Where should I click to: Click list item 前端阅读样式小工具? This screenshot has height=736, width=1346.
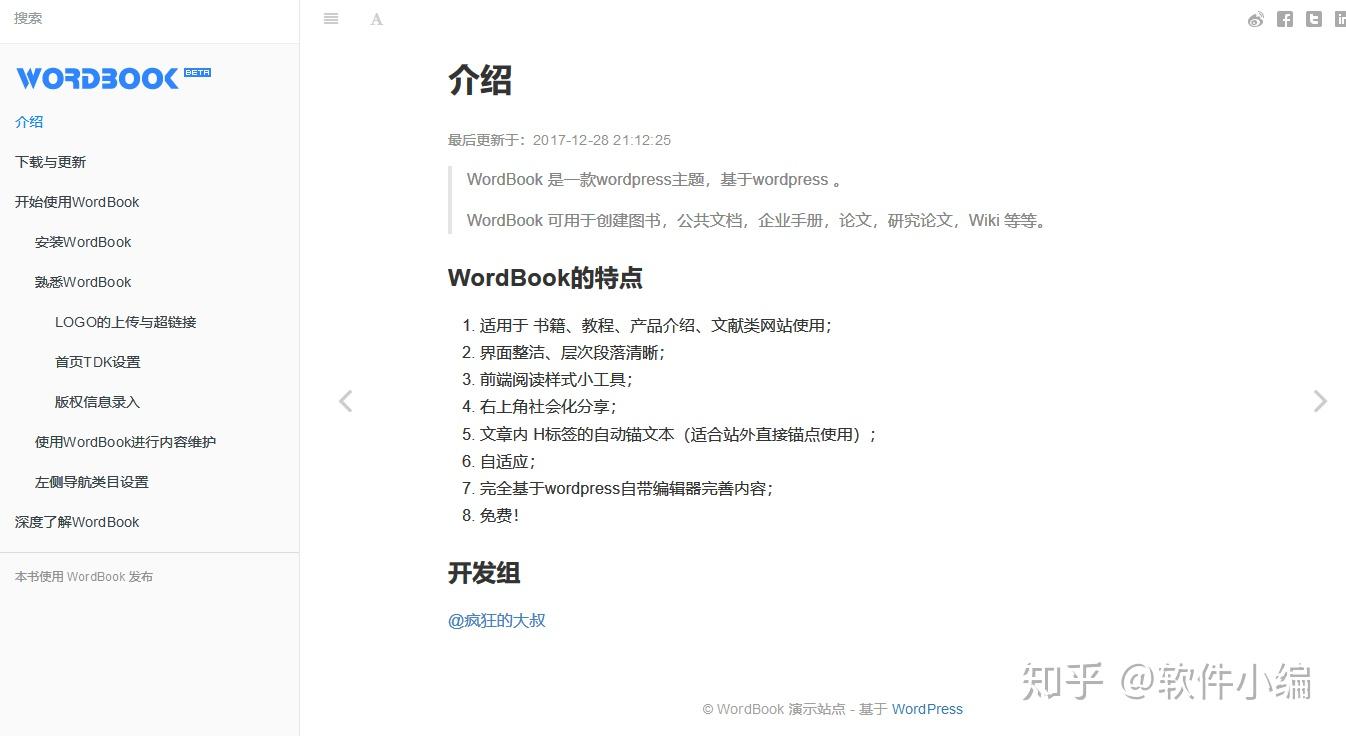pyautogui.click(x=556, y=380)
